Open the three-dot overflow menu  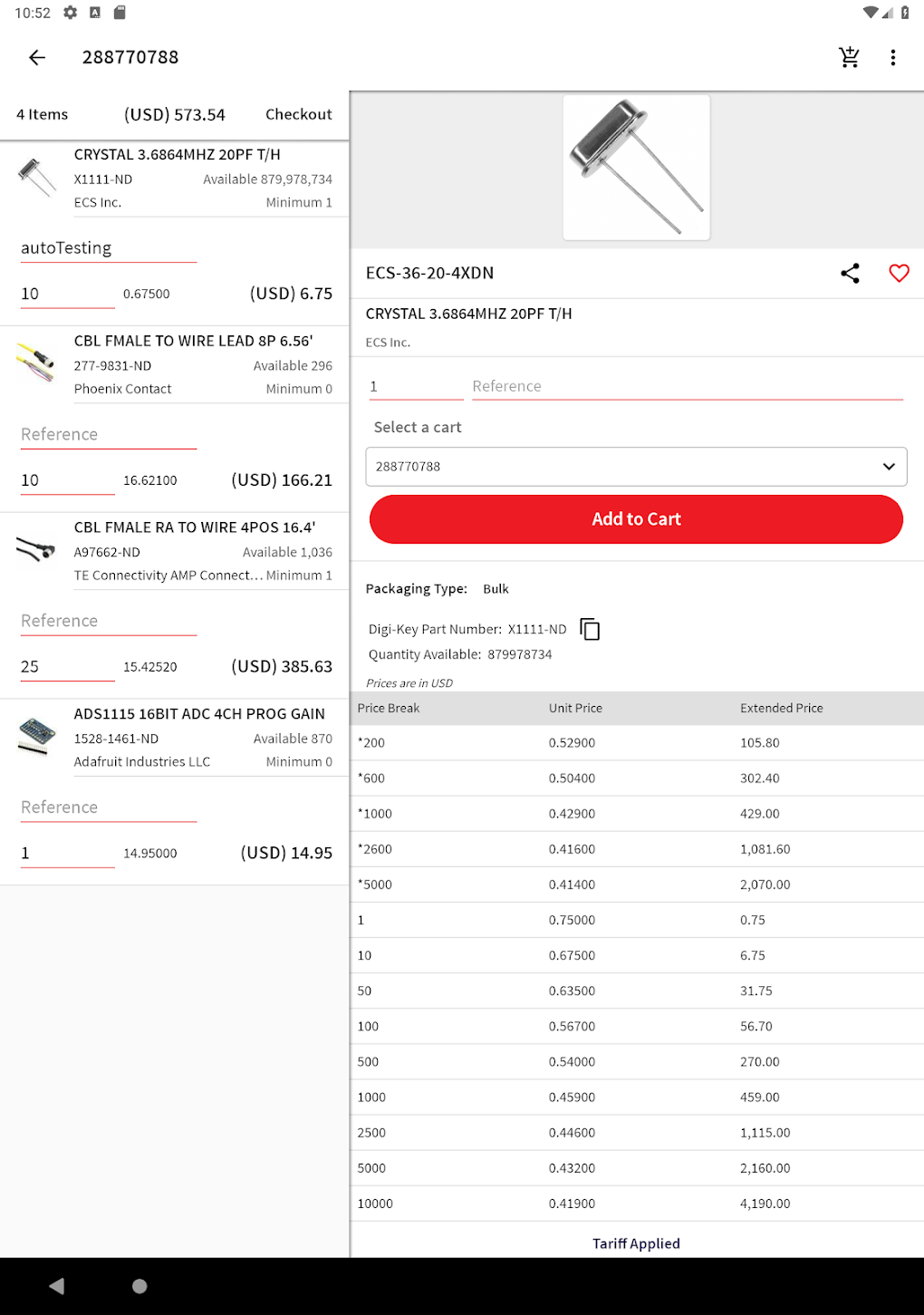click(893, 57)
